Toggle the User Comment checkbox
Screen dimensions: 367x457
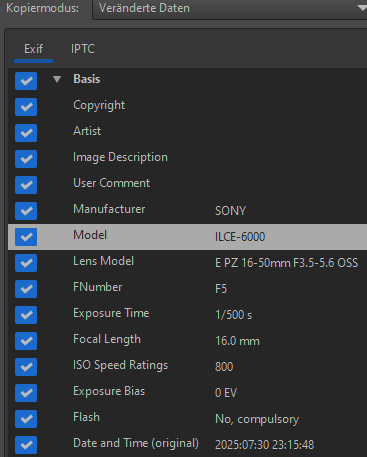click(26, 185)
